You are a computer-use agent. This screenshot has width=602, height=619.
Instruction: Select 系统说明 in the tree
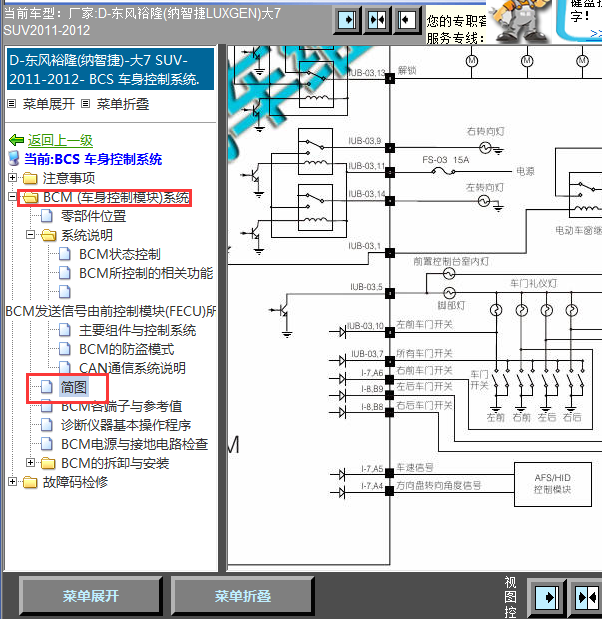tap(86, 235)
